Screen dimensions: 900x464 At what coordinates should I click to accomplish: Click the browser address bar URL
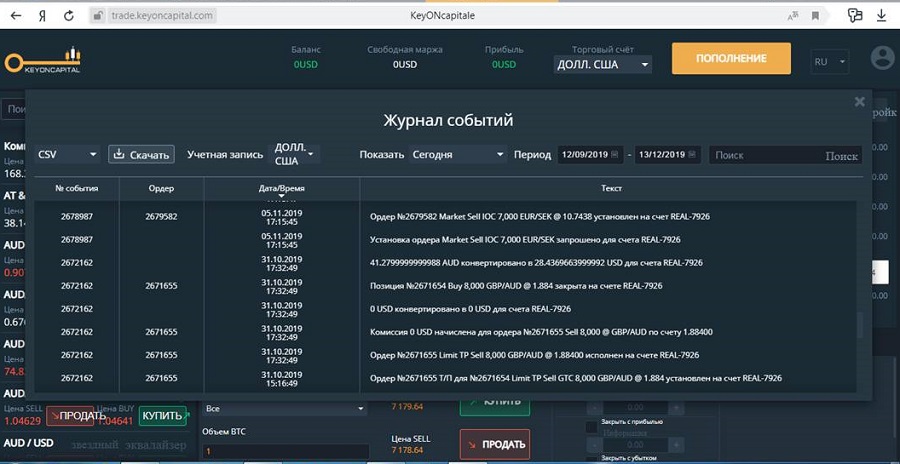(162, 16)
